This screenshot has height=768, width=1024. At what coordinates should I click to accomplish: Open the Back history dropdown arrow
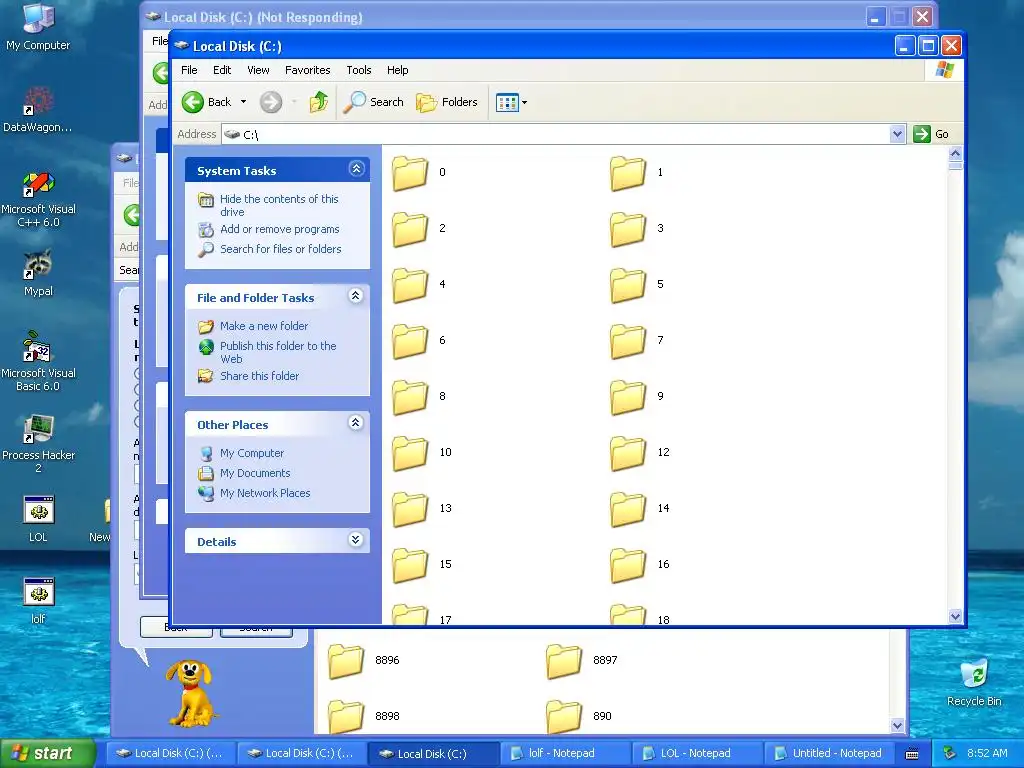point(244,102)
